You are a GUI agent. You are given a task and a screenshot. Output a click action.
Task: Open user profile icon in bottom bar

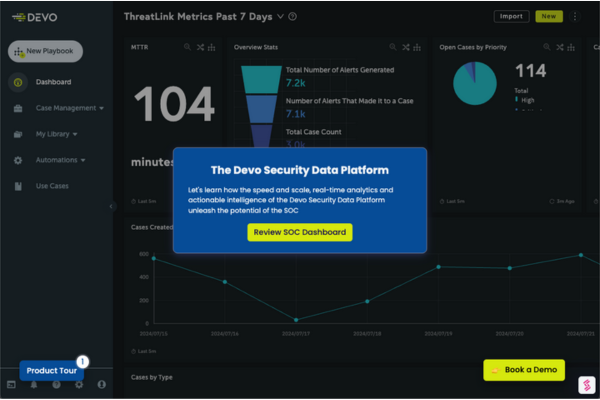point(101,384)
